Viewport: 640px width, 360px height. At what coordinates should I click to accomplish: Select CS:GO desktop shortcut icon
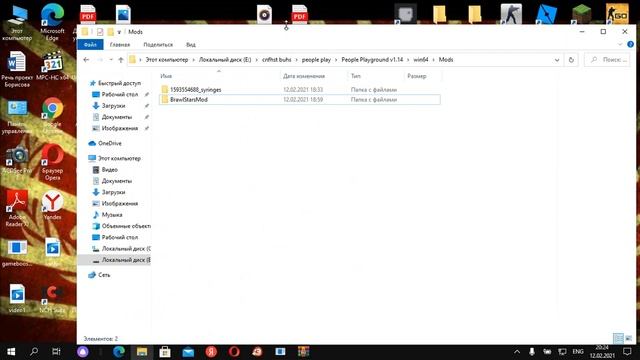[x=617, y=13]
